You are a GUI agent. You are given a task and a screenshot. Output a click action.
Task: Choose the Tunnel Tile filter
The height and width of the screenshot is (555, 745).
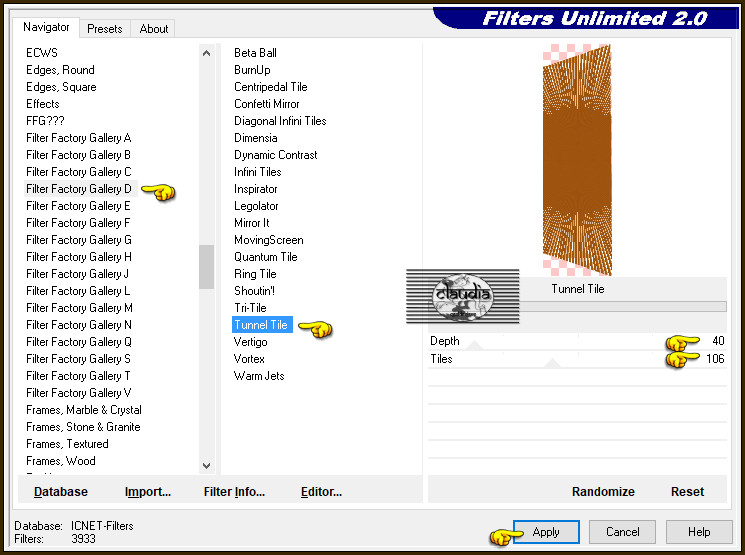click(x=262, y=325)
